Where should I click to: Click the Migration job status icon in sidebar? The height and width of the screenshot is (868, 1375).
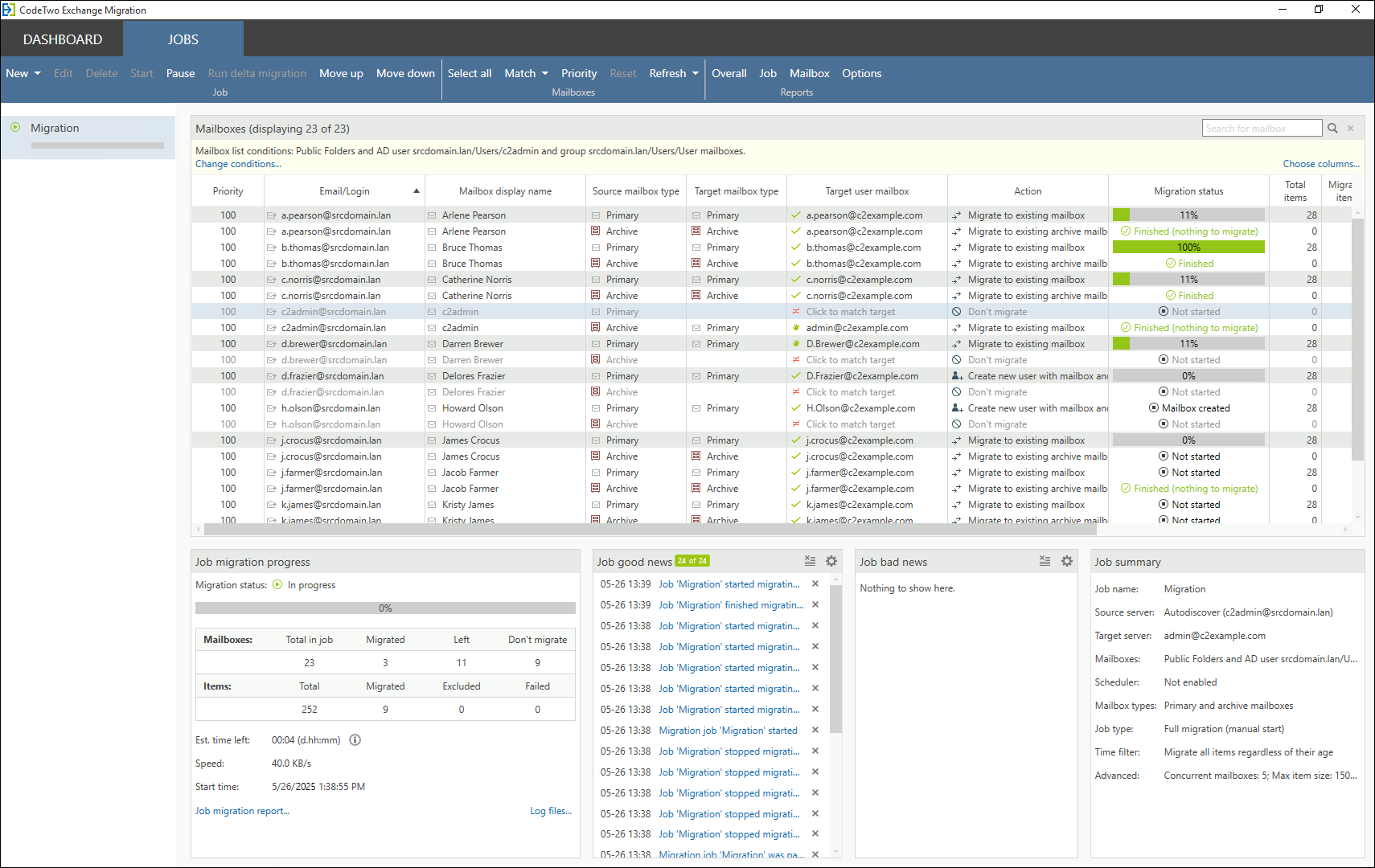tap(15, 127)
